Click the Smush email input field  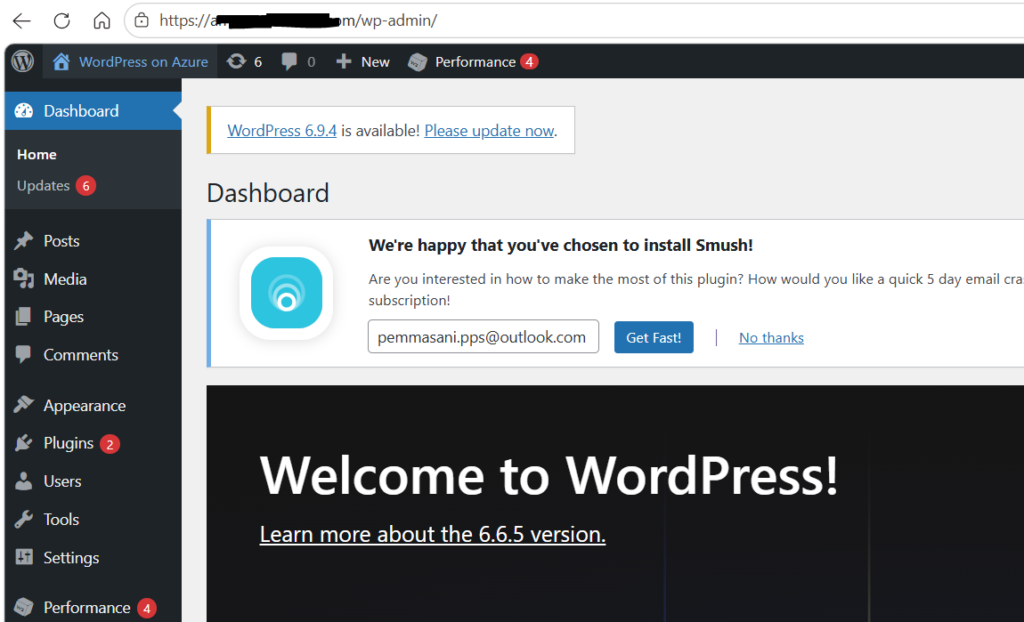click(x=483, y=336)
